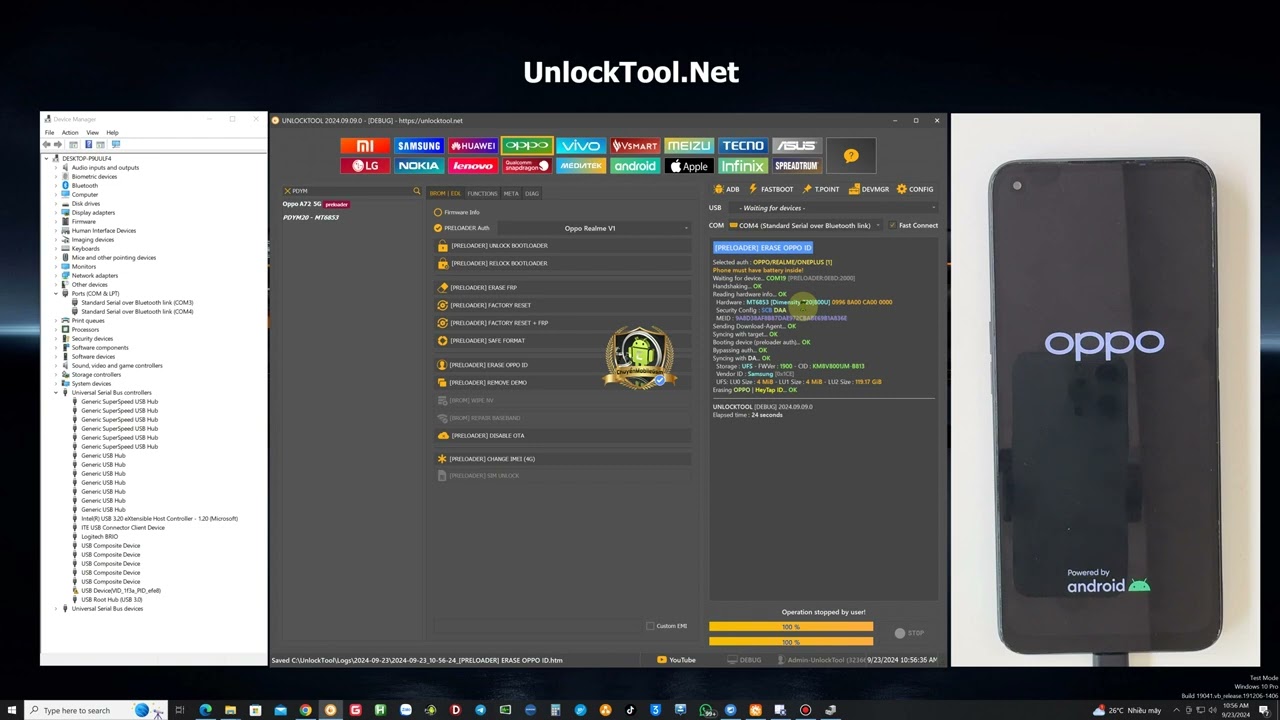
Task: Select the PRELOADER Auth radio option
Action: point(438,228)
